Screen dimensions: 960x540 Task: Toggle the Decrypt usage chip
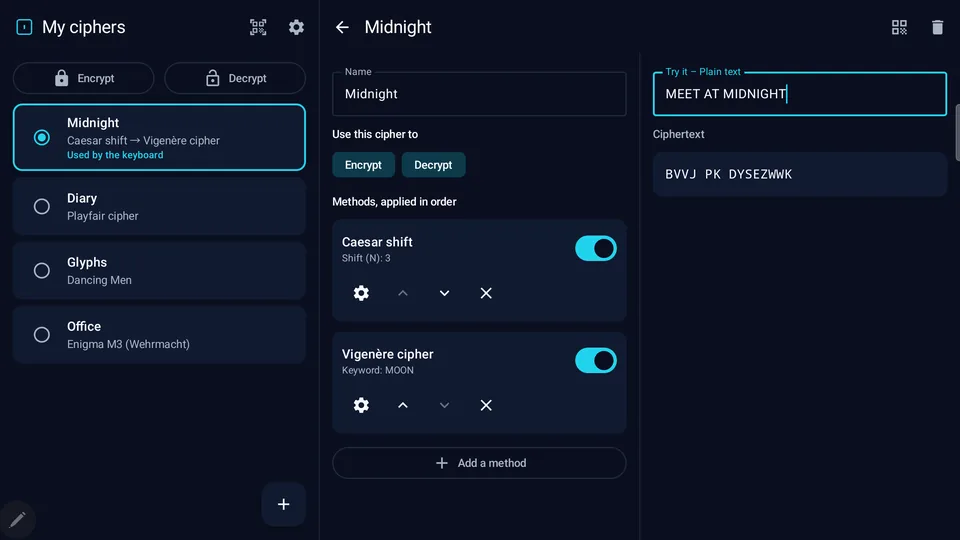[433, 165]
